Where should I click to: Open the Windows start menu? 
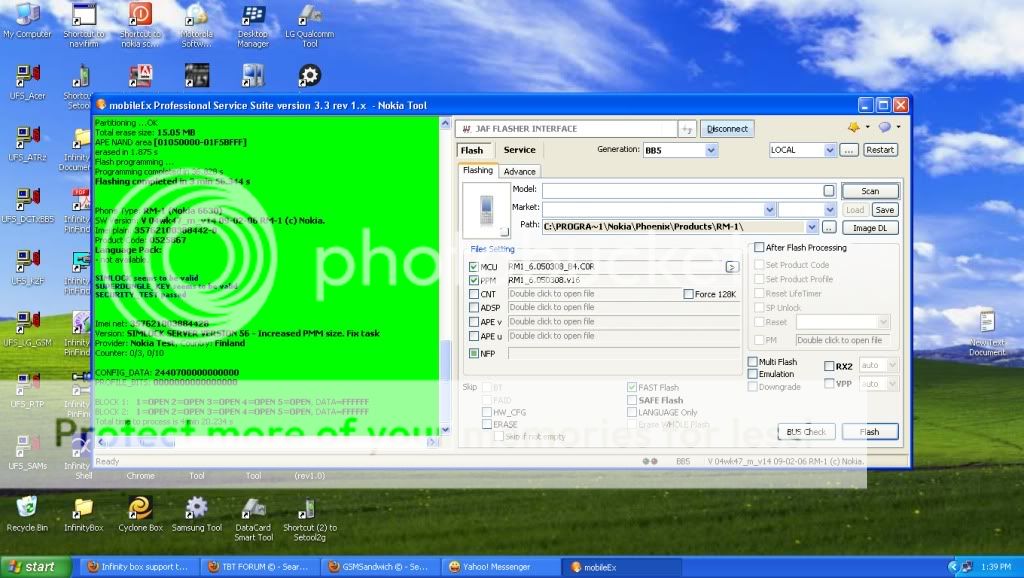click(x=35, y=567)
